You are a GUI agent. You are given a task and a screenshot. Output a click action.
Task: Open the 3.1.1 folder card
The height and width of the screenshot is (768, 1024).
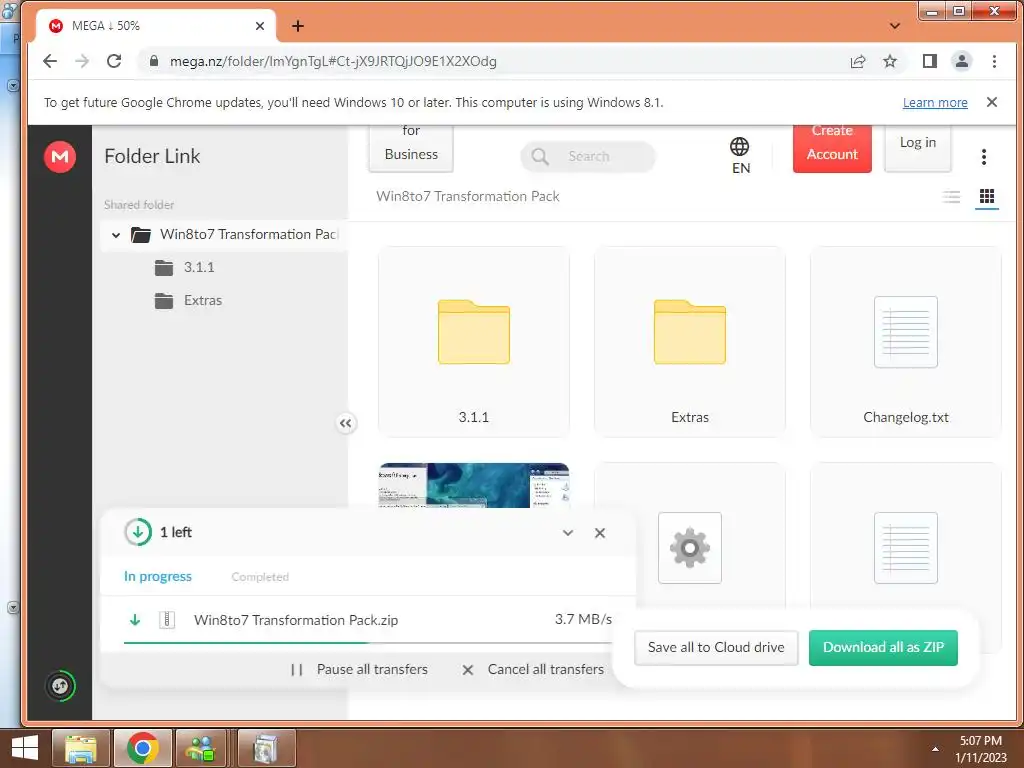pos(473,342)
